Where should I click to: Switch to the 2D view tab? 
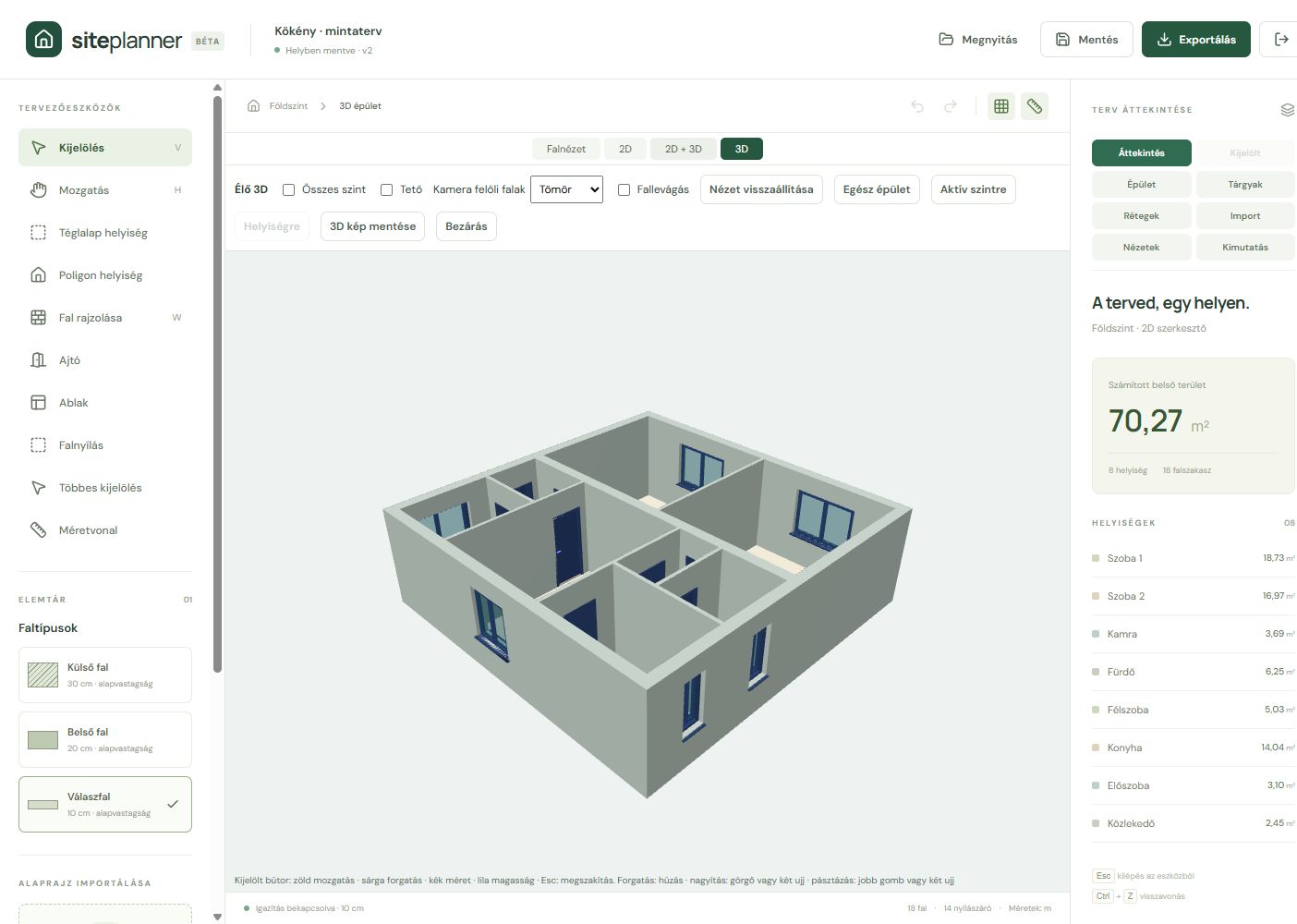[625, 149]
